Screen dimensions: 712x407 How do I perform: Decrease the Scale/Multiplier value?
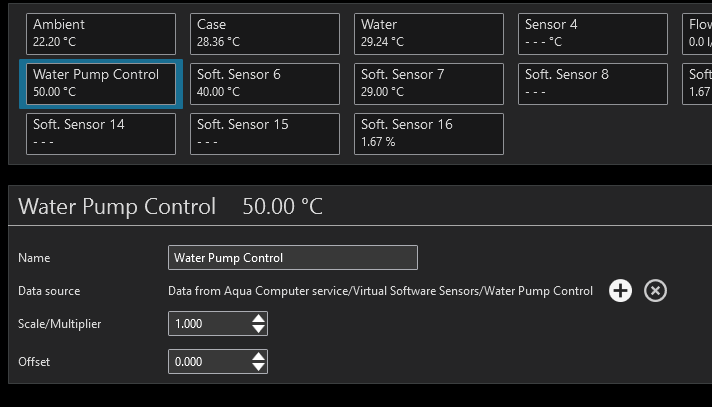point(259,329)
